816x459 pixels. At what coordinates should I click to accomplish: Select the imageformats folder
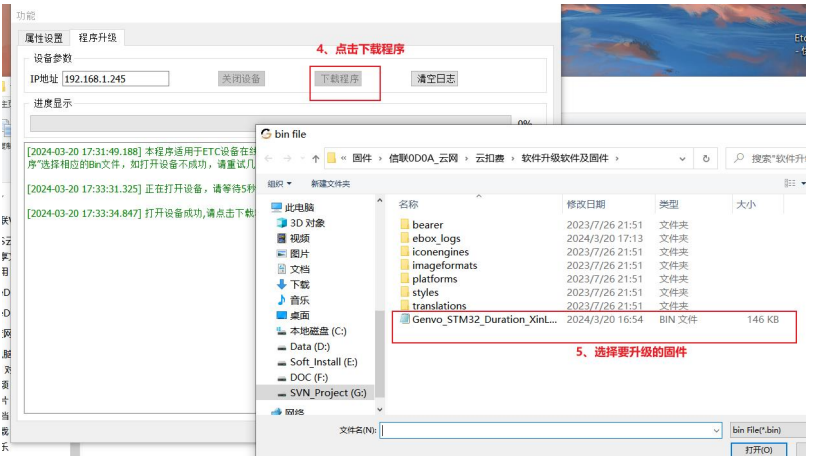coord(444,265)
